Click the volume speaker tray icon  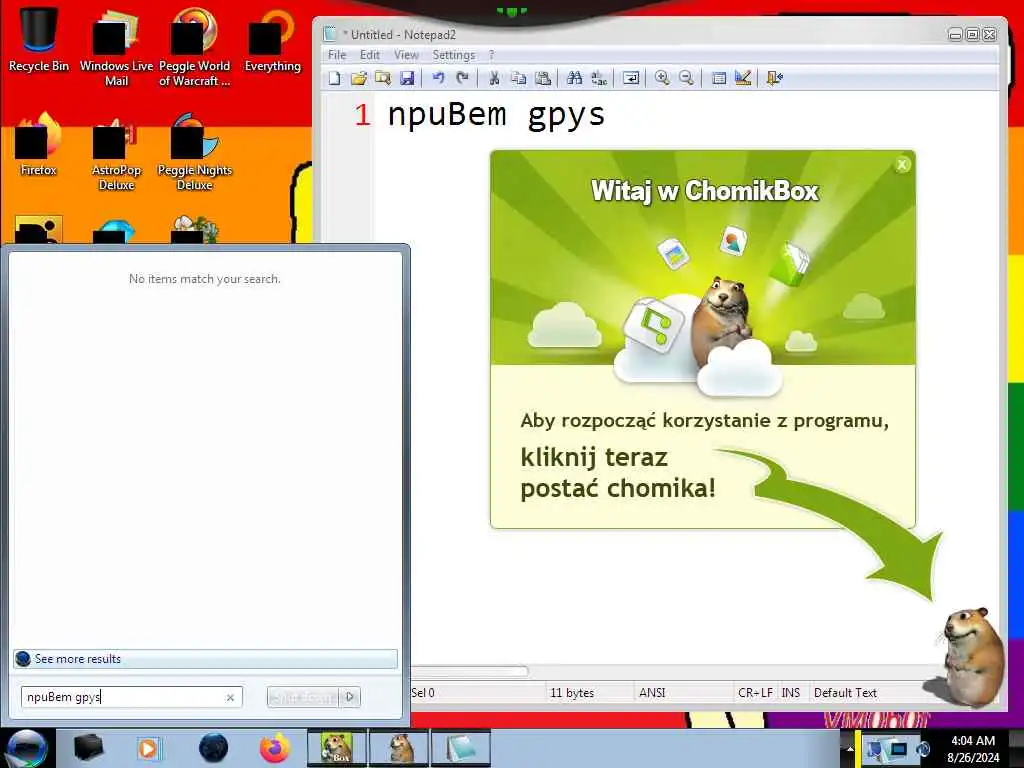[922, 749]
